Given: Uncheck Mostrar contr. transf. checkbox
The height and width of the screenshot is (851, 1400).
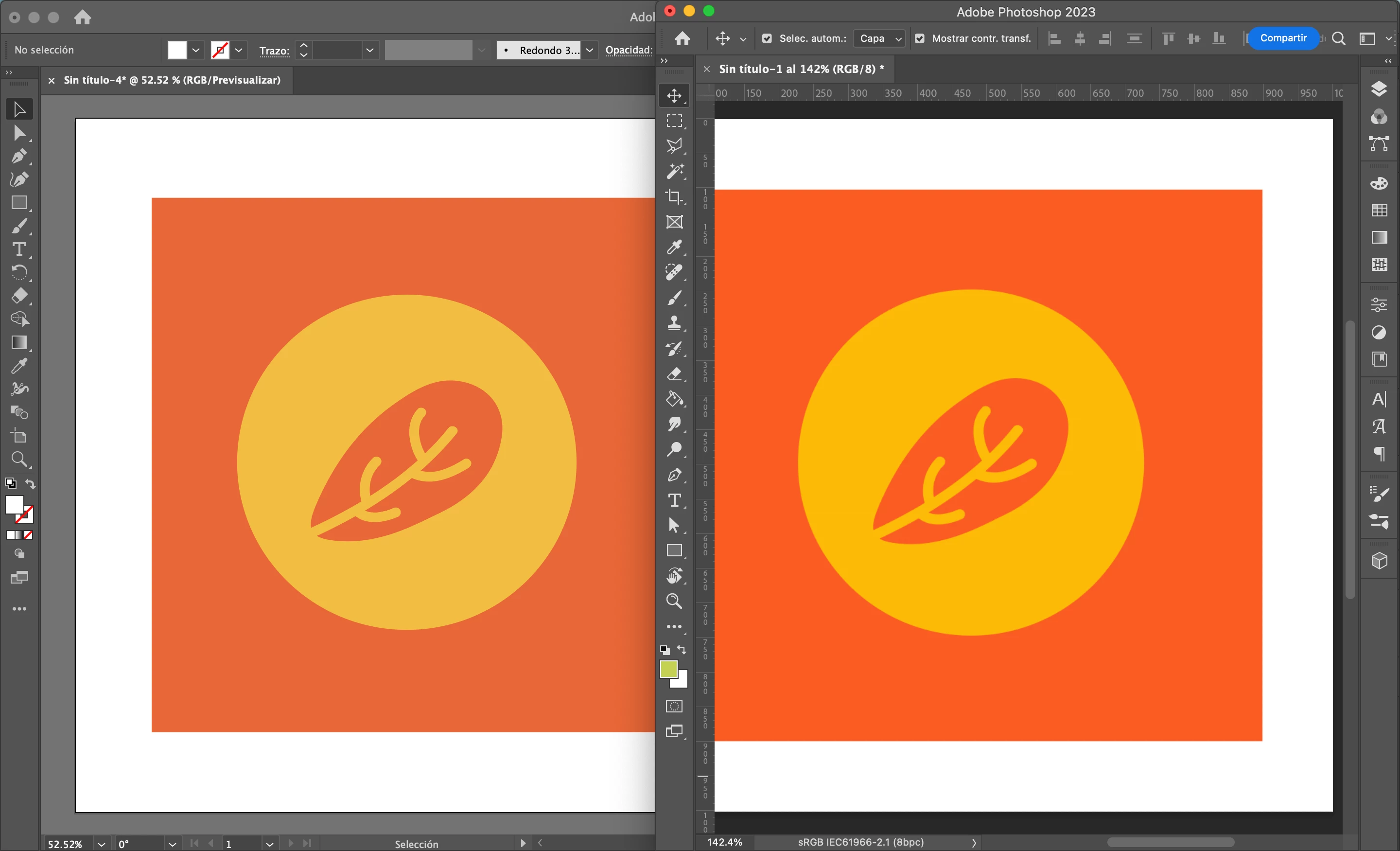Looking at the screenshot, I should pyautogui.click(x=920, y=38).
